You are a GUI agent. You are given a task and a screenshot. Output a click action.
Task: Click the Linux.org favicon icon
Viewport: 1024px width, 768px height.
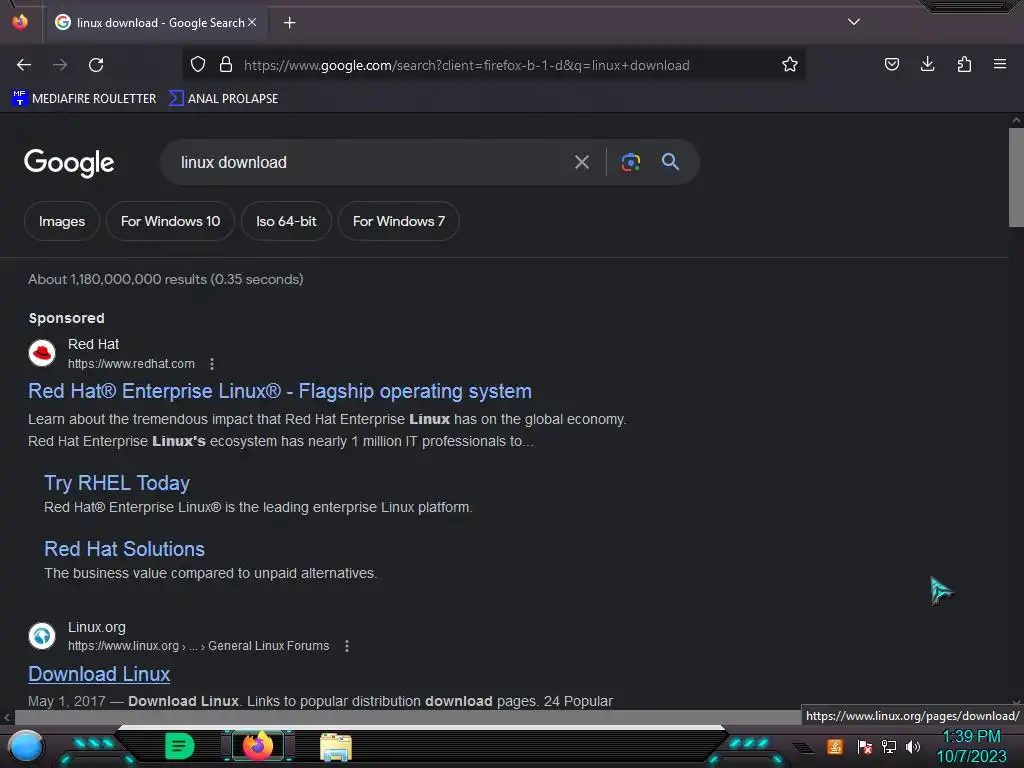(x=42, y=635)
